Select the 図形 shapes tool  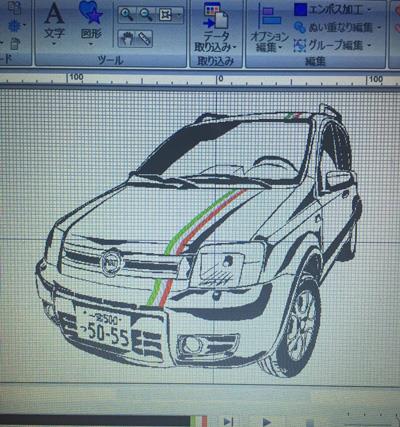pos(91,20)
